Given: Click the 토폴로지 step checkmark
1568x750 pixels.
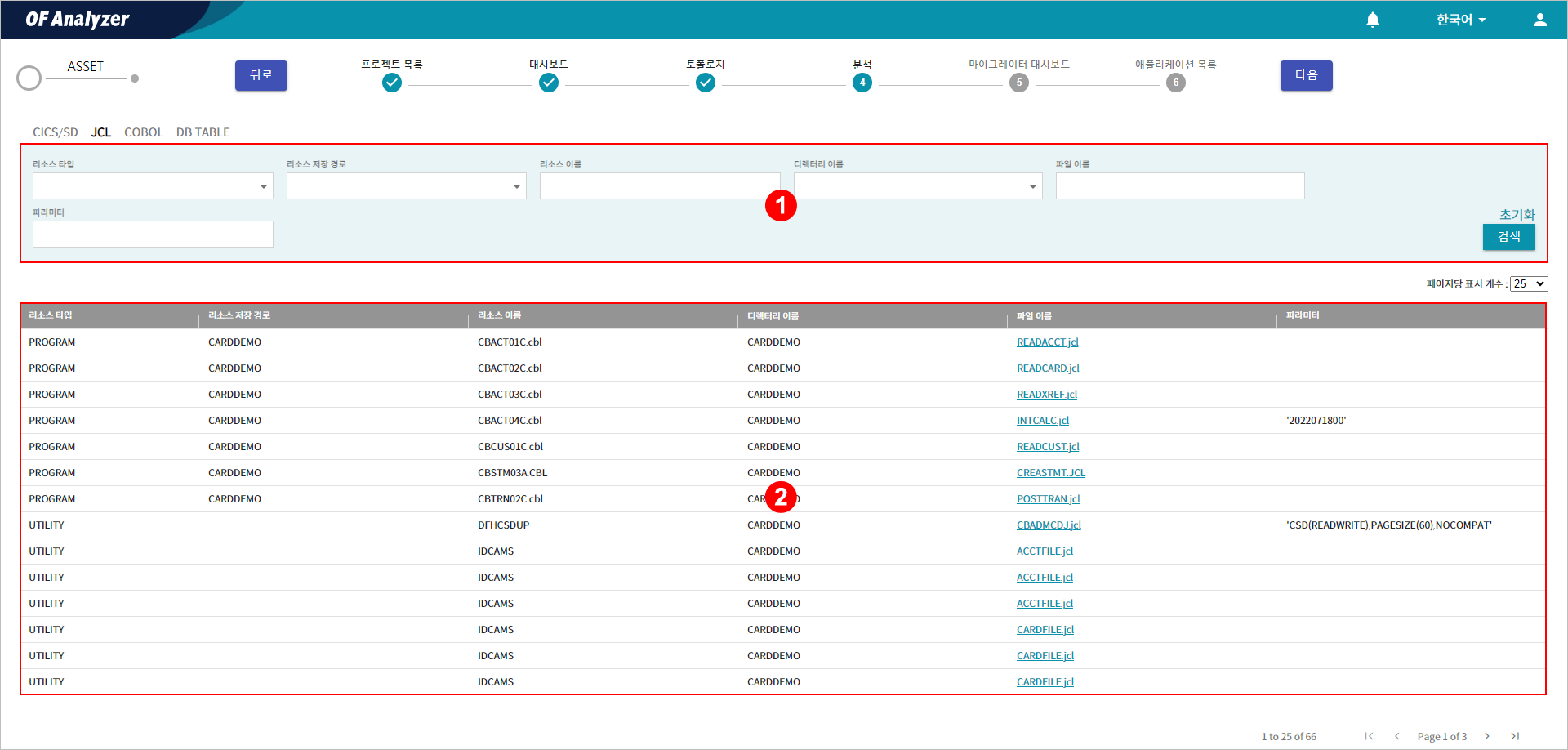Looking at the screenshot, I should click(x=706, y=83).
